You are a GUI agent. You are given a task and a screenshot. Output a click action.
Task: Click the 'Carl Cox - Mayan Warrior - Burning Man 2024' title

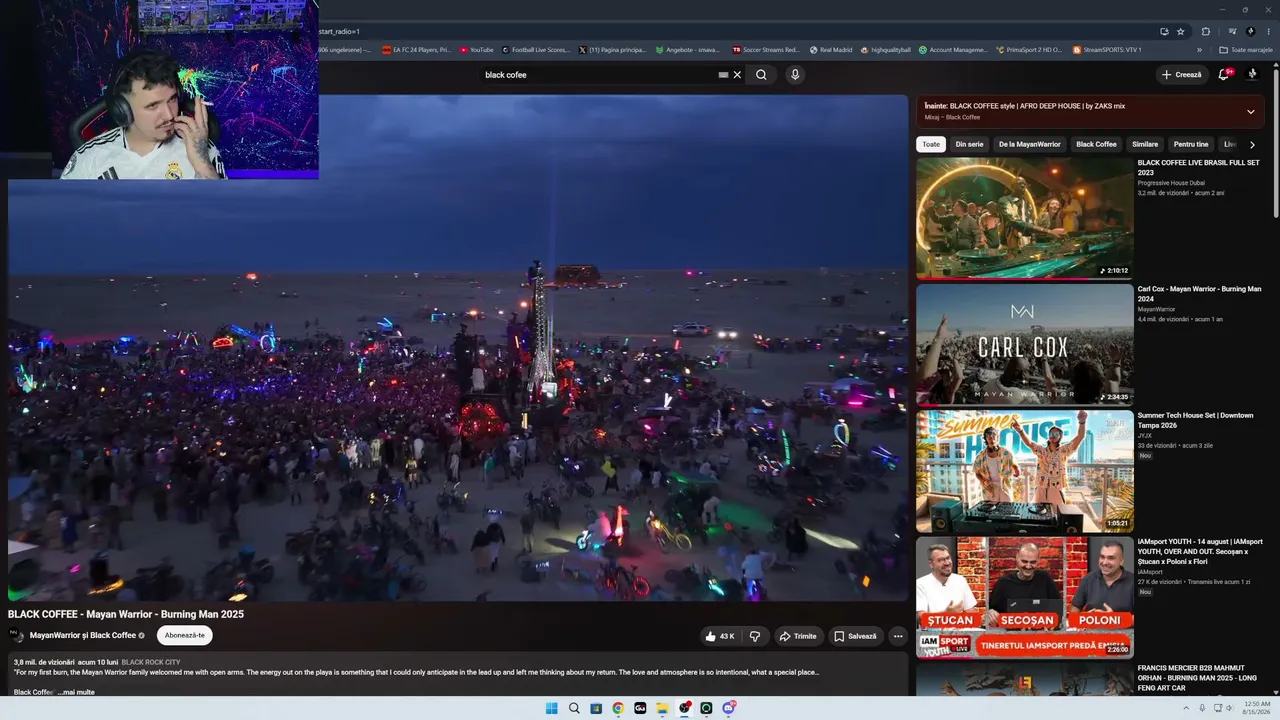(1199, 294)
